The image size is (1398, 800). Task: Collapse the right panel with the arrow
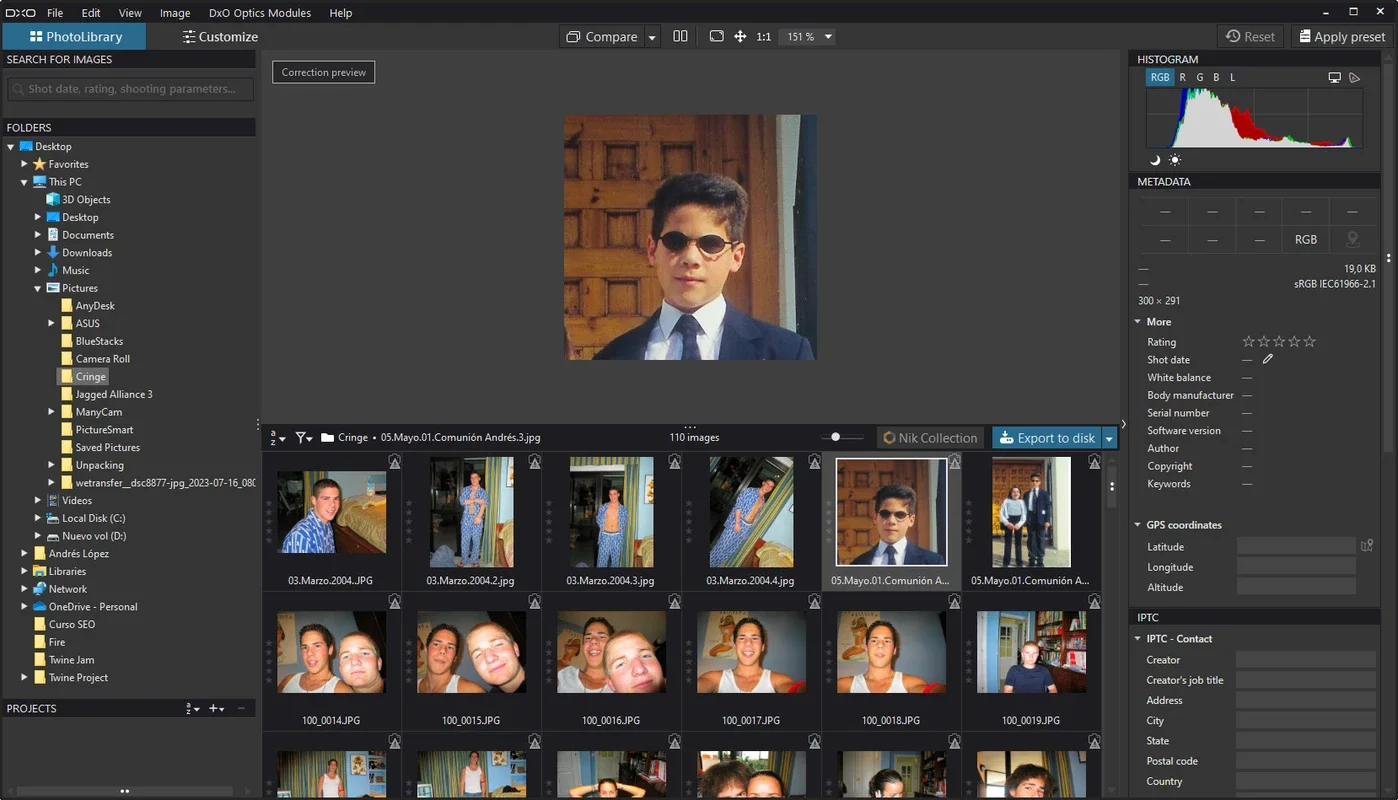(x=1123, y=424)
